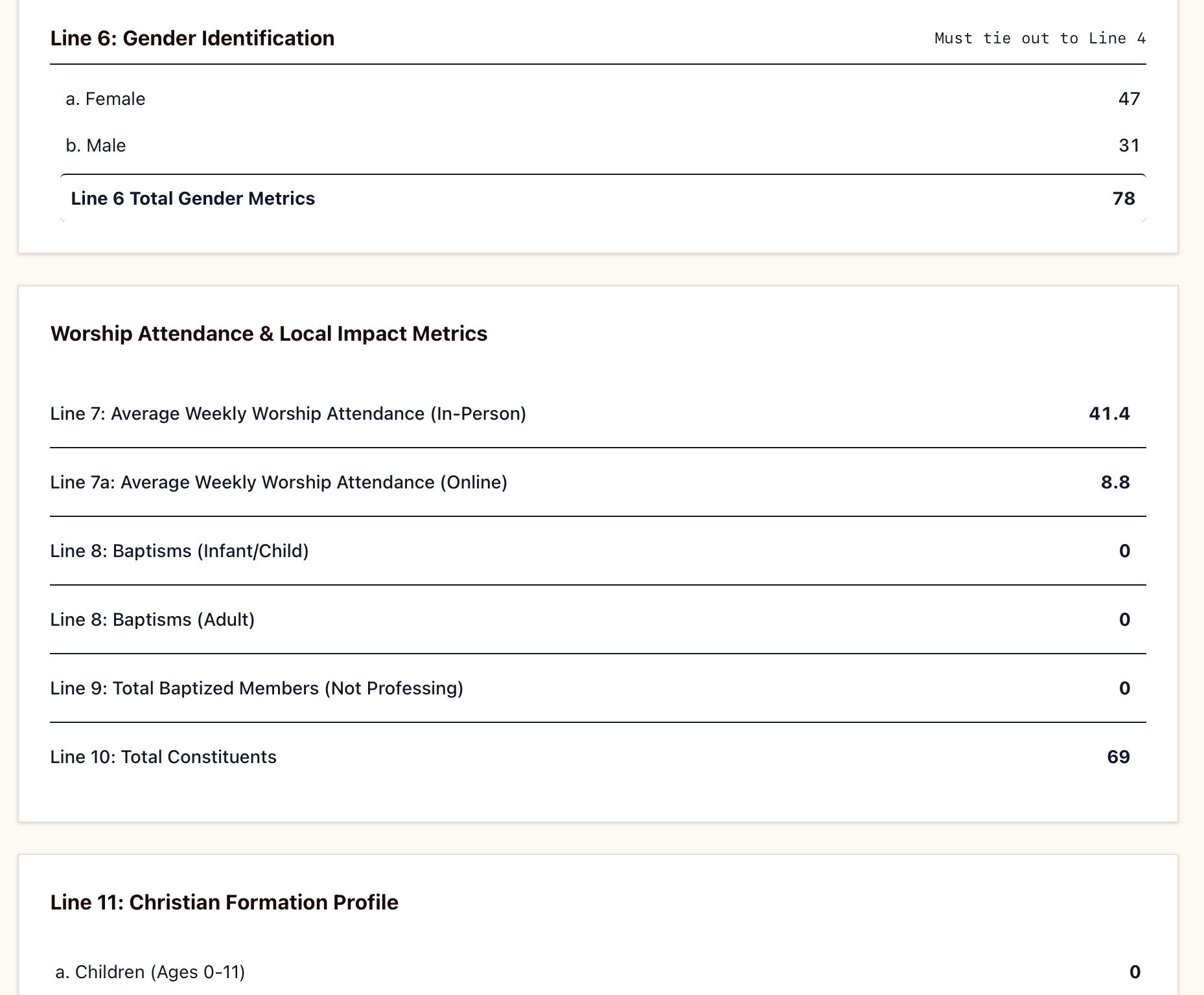The width and height of the screenshot is (1204, 995).
Task: Select the Adult baptisms value 0
Action: point(1124,620)
